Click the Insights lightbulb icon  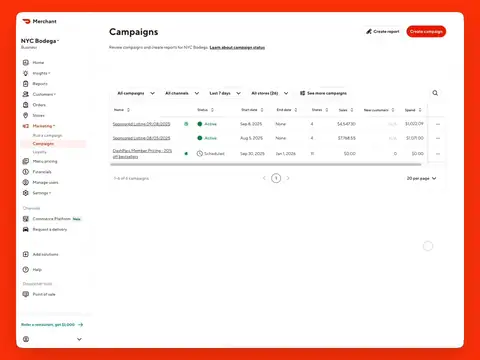point(26,73)
